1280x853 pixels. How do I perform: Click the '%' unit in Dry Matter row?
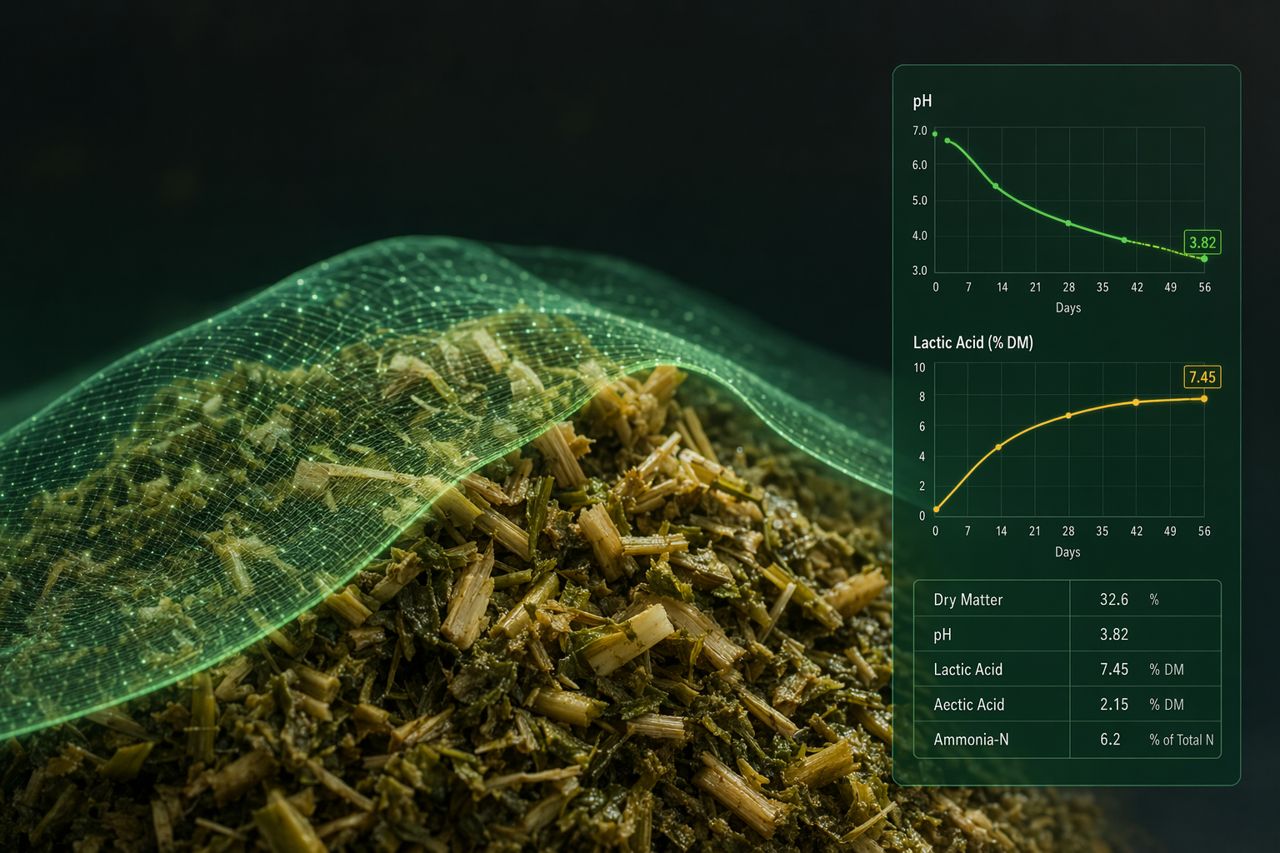(x=1154, y=599)
